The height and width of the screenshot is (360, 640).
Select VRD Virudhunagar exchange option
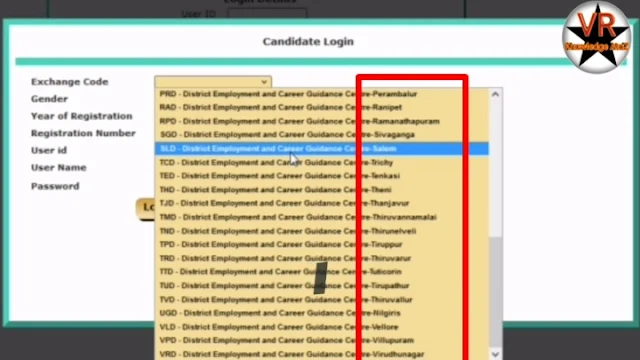click(322, 354)
